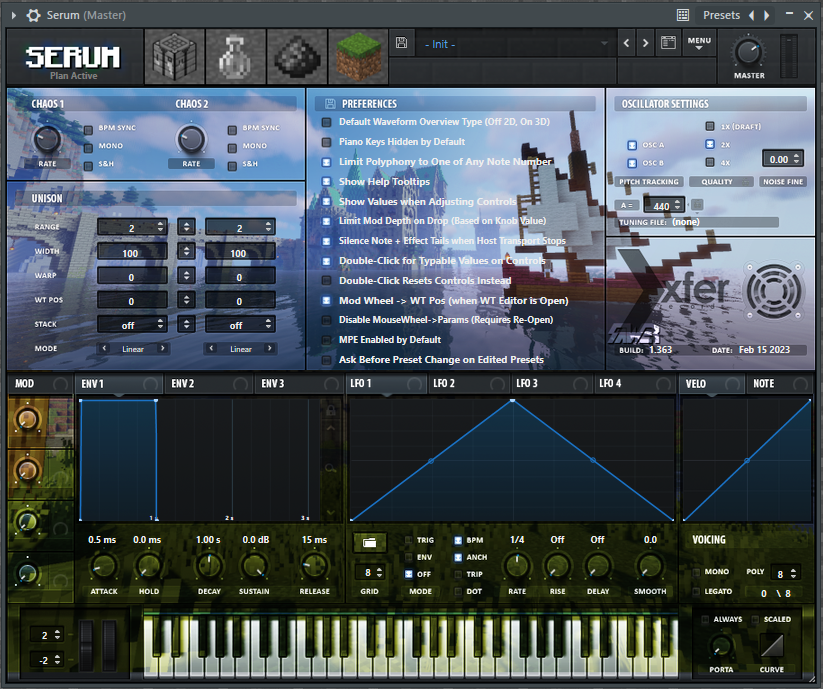Viewport: 823px width, 689px height.
Task: Click the MASTER volume knob
Action: 749,52
